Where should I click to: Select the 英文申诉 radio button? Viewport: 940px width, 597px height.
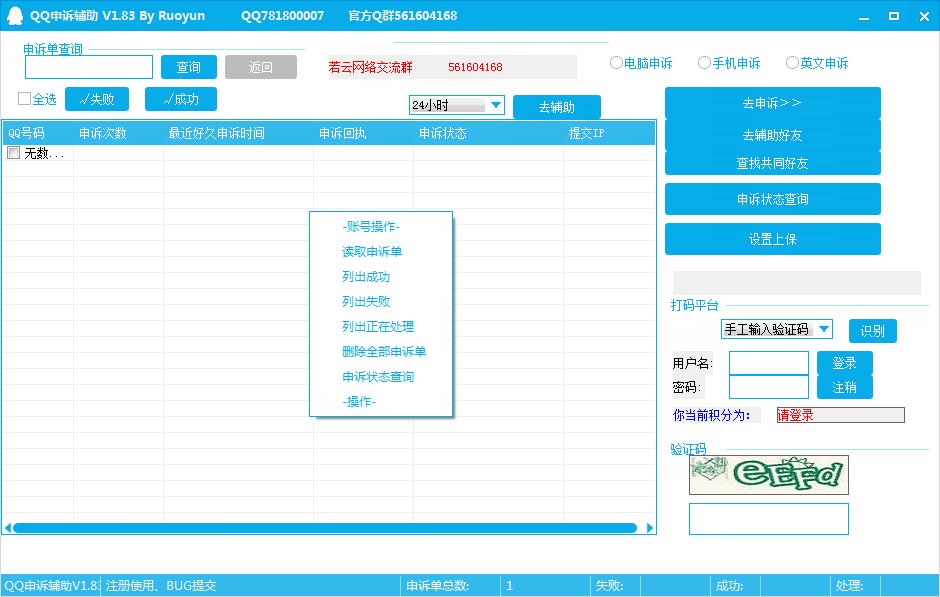[x=792, y=62]
